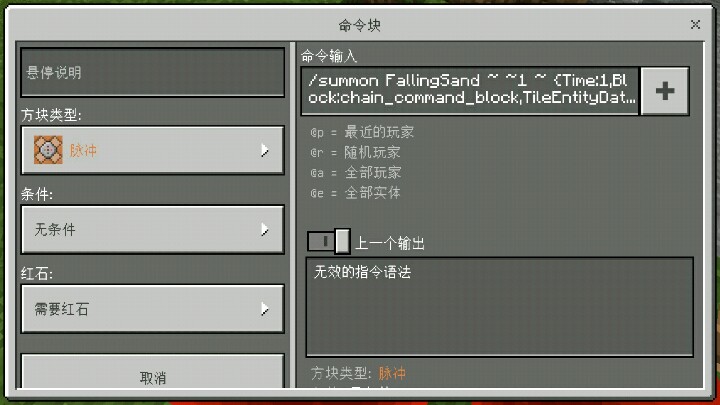
Task: Click the @a = 全部玩家 hint
Action: (x=355, y=173)
